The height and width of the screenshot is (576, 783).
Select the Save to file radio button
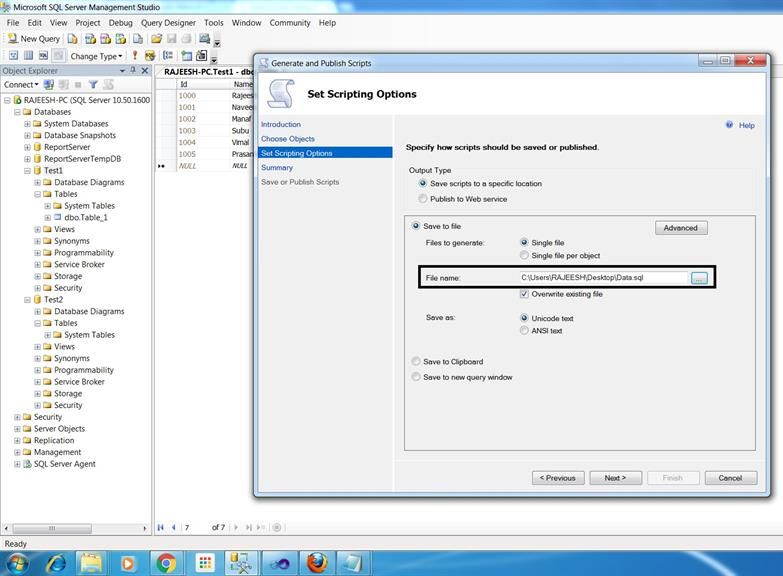(x=415, y=226)
